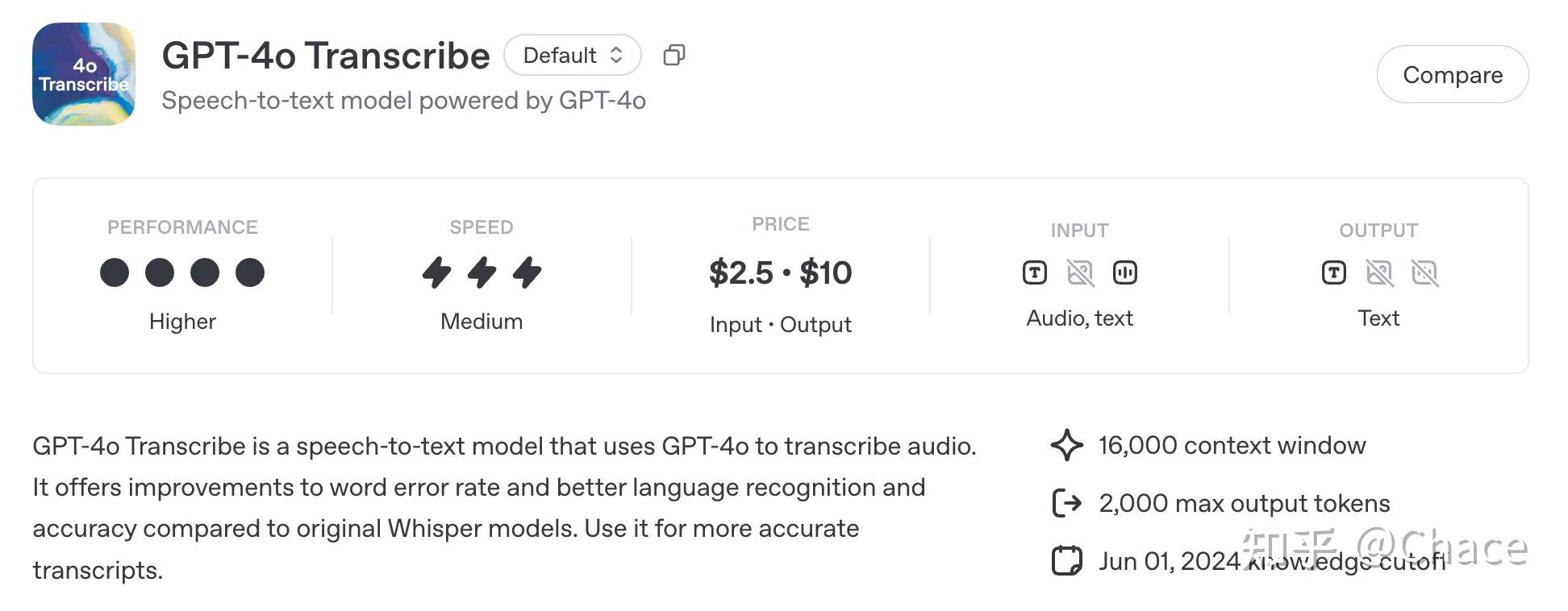This screenshot has width=1568, height=611.
Task: Click the max output tokens arrow icon
Action: 1066,502
